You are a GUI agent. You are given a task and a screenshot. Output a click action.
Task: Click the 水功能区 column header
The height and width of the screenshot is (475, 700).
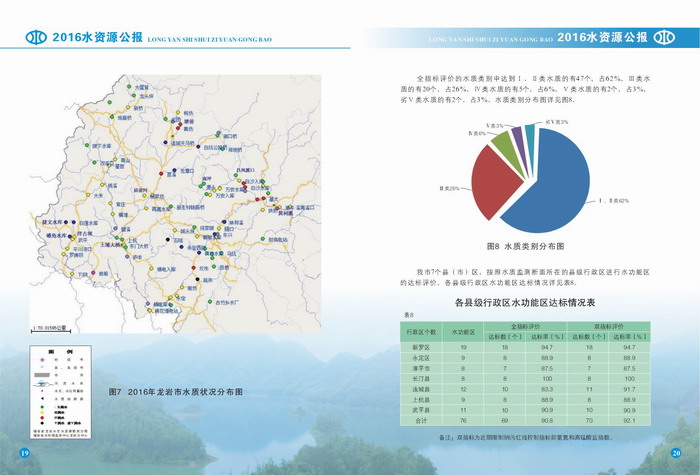[463, 331]
